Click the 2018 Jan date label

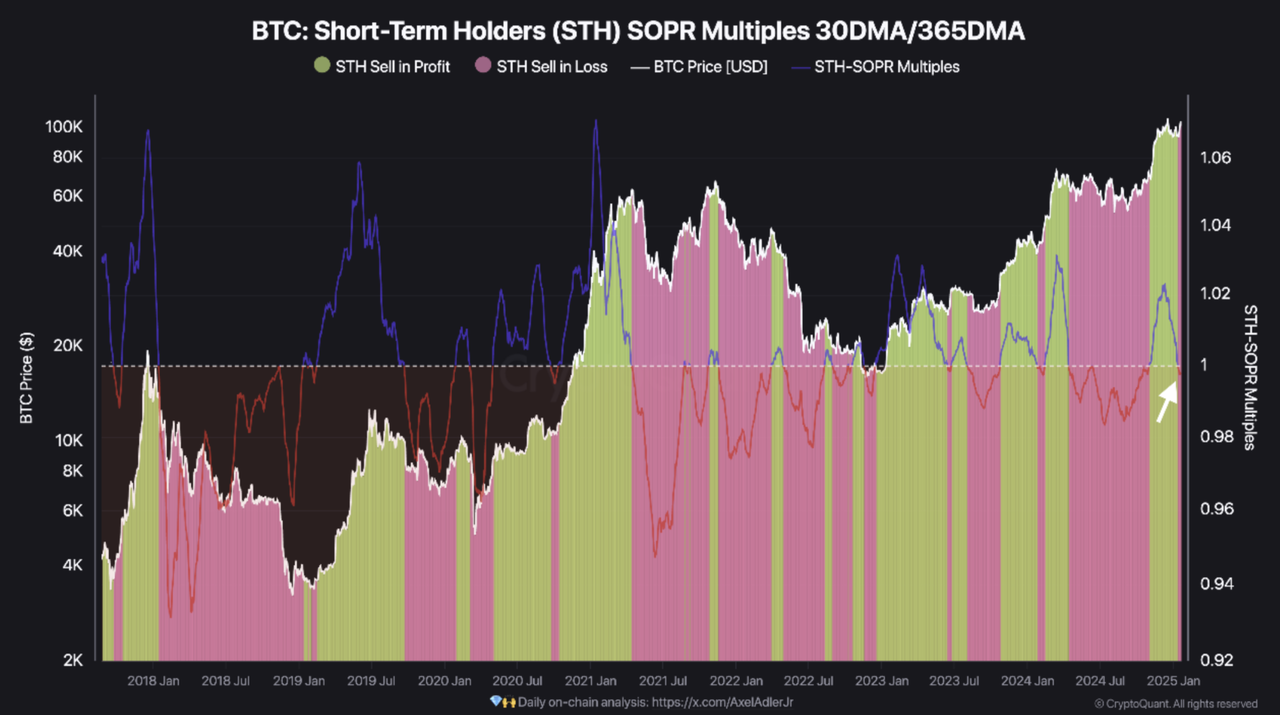coord(155,681)
